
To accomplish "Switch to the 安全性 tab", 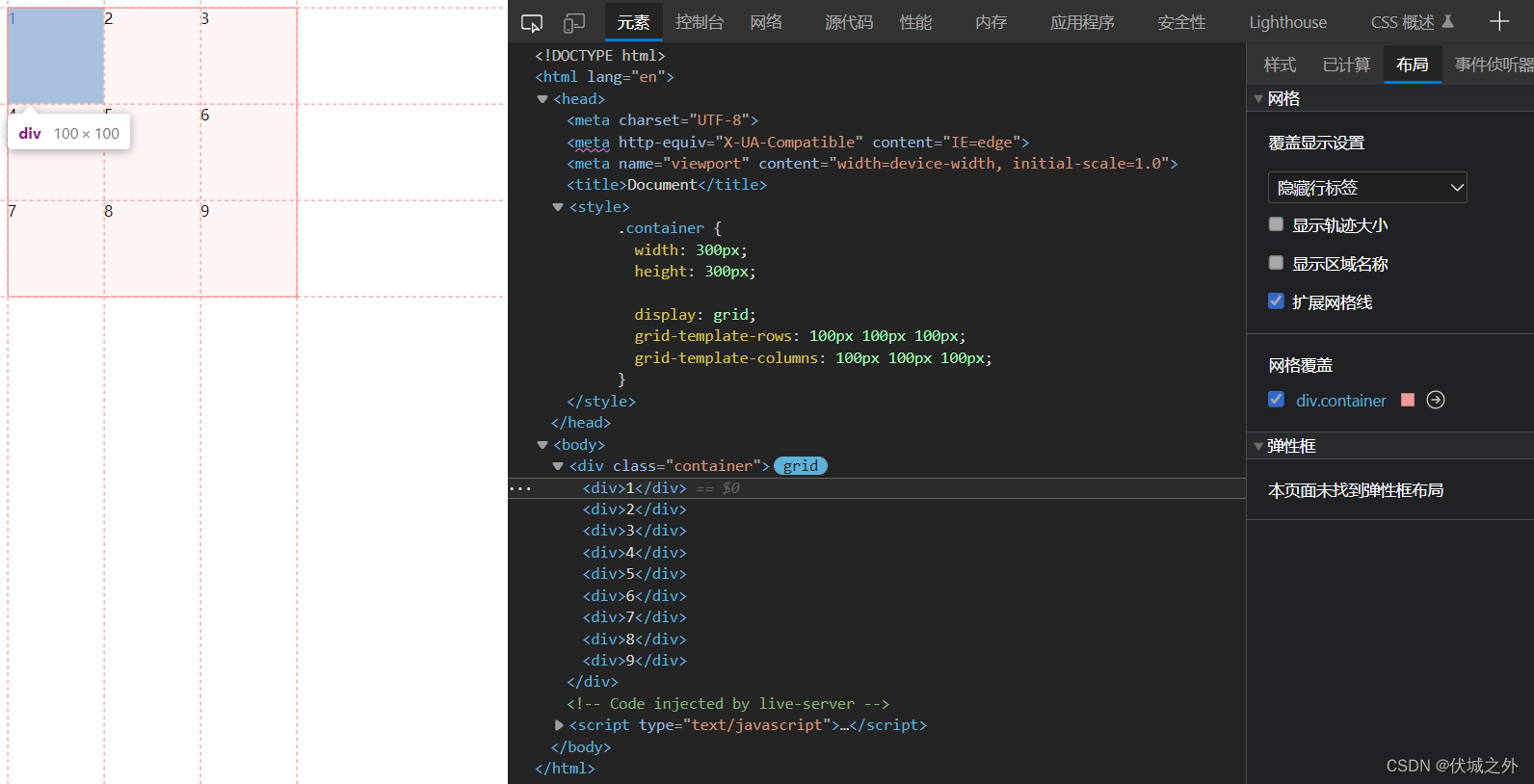I will click(1181, 22).
